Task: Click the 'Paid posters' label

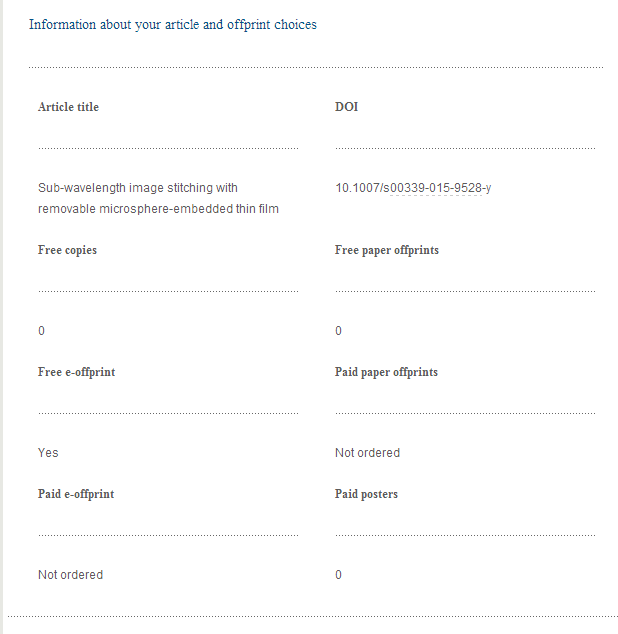Action: pos(366,494)
